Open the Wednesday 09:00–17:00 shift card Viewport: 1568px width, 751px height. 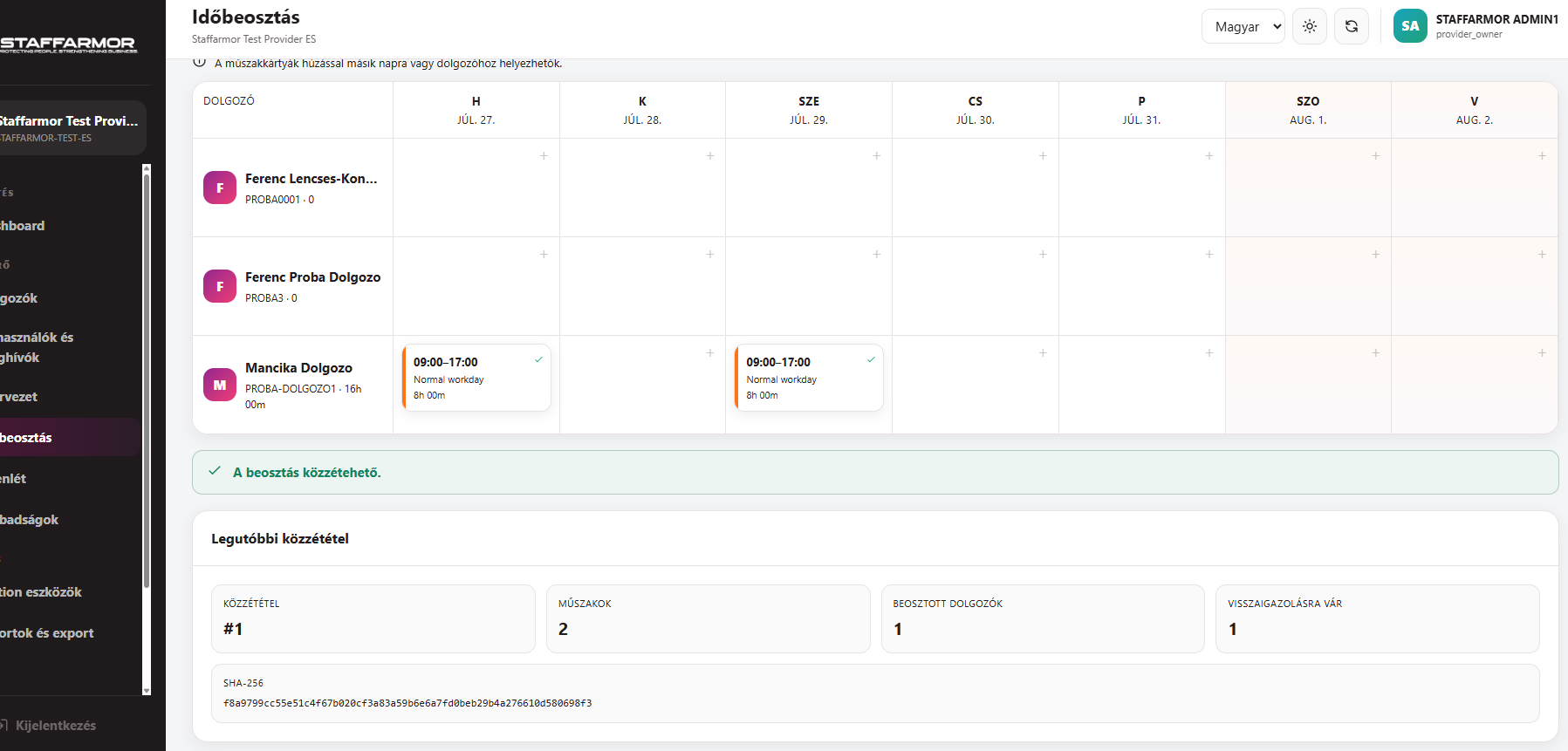click(x=809, y=378)
